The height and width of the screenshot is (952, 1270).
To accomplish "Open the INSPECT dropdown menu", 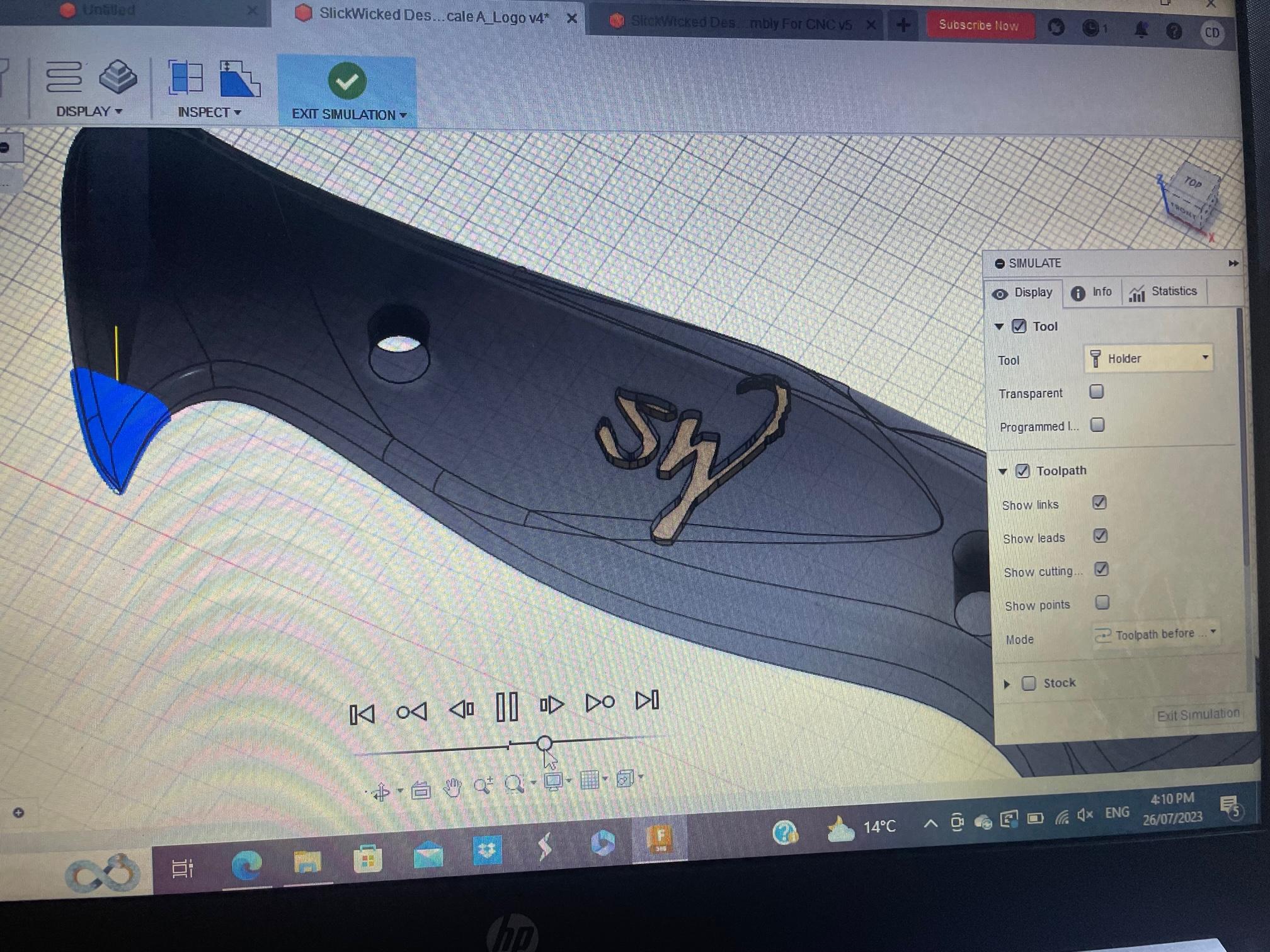I will click(x=209, y=112).
